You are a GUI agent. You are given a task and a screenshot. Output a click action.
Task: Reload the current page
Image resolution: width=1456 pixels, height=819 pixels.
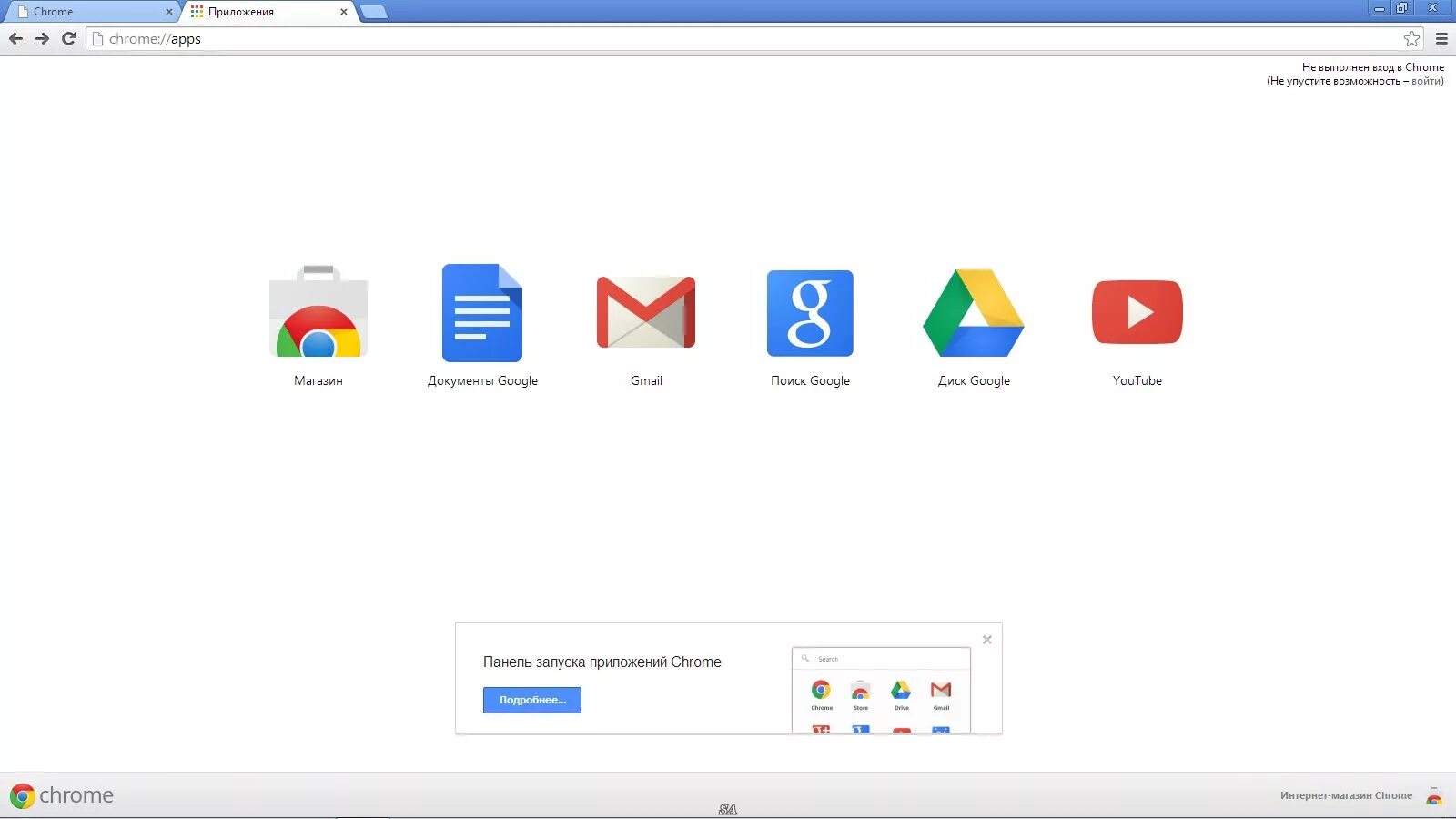[68, 39]
